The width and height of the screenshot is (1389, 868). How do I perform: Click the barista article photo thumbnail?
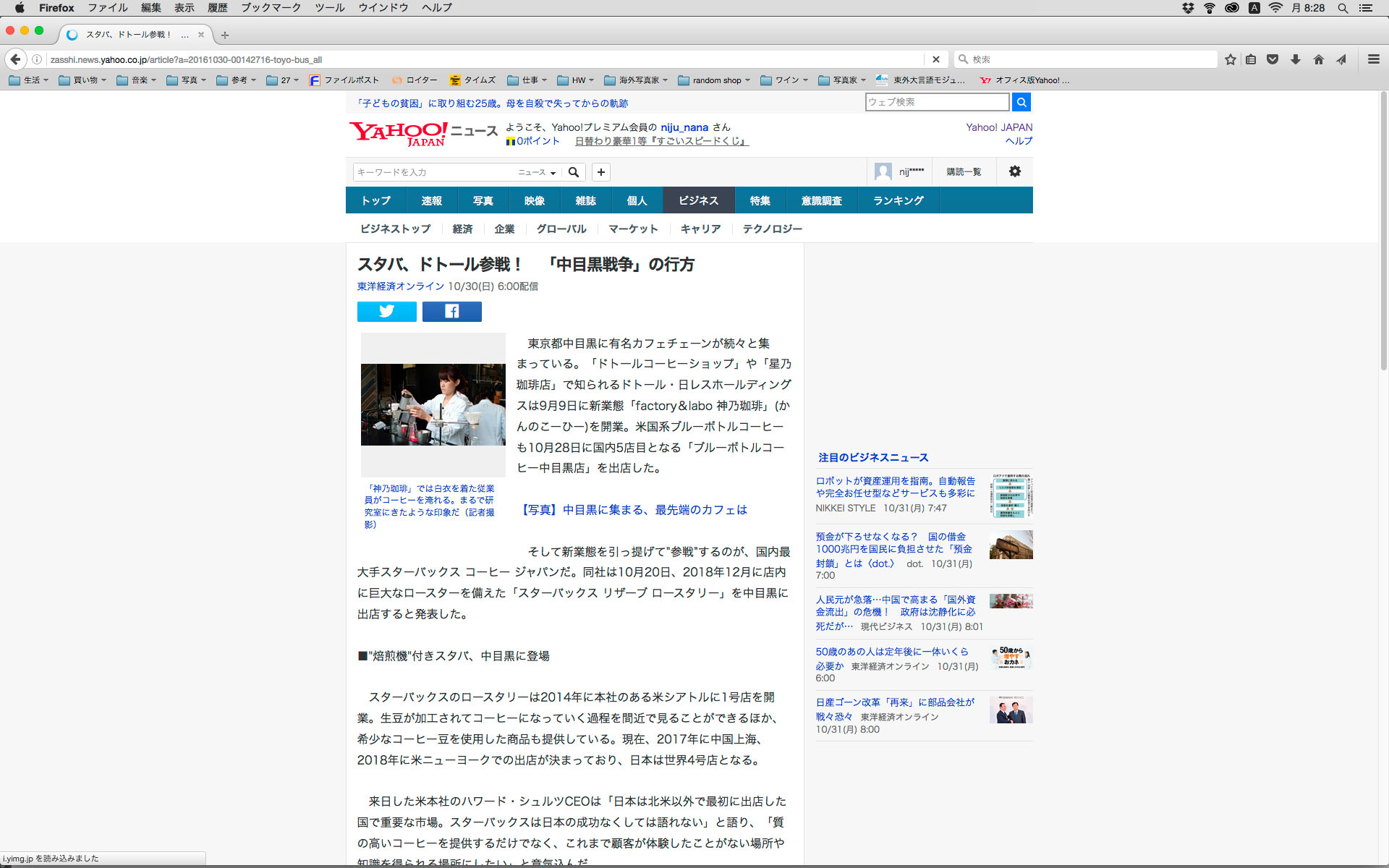[433, 404]
